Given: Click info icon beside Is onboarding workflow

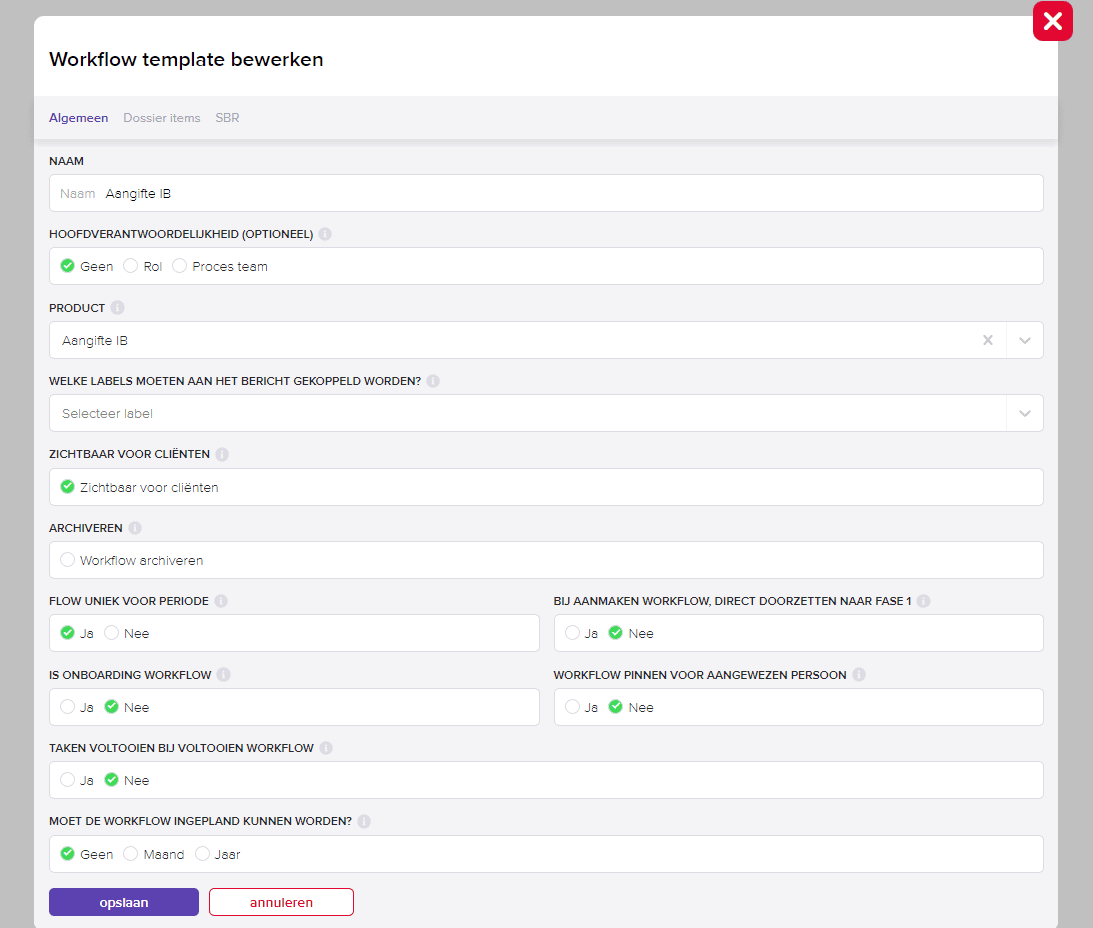Looking at the screenshot, I should 223,675.
